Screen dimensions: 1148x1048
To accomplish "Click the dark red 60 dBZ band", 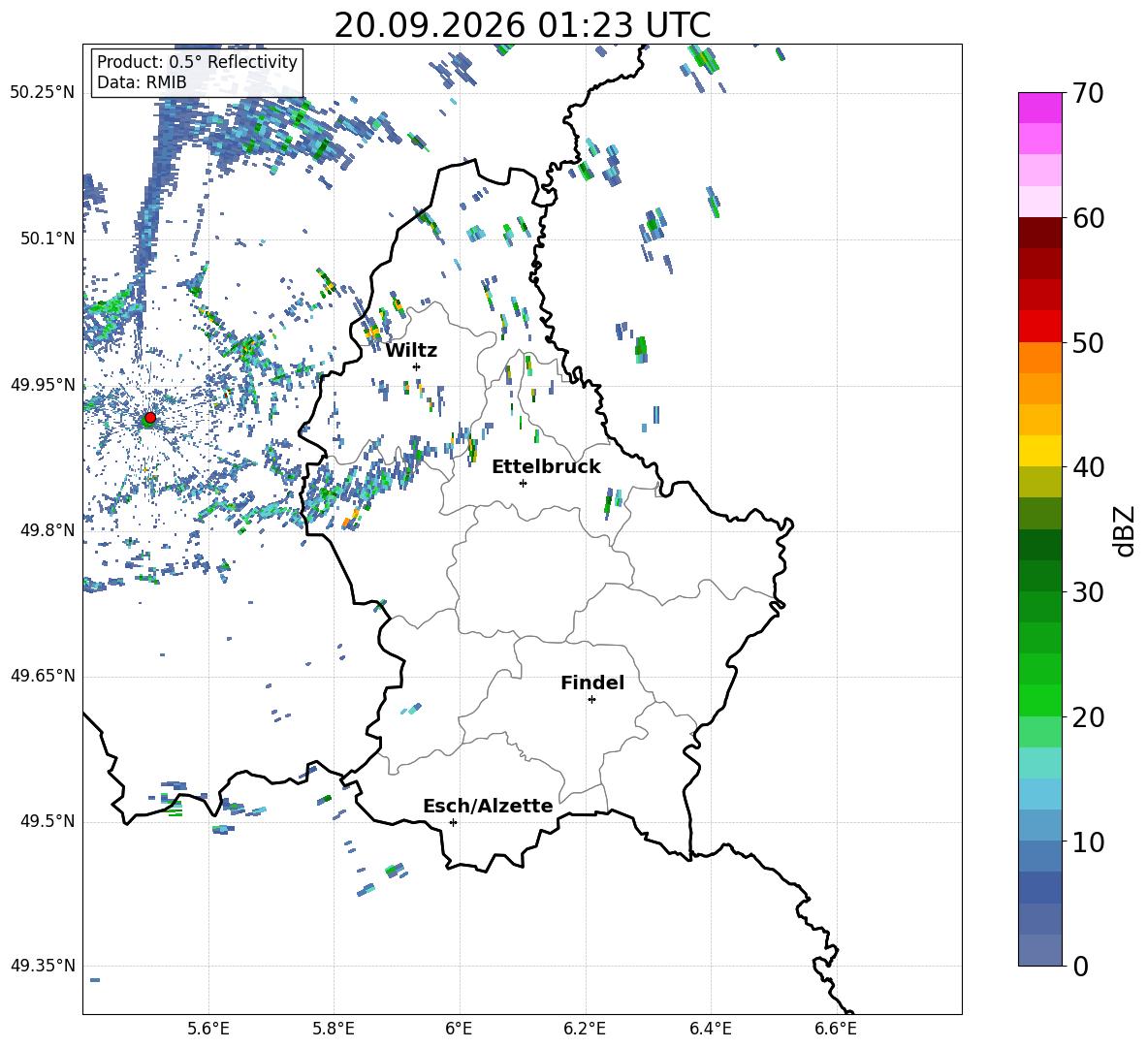I will coord(1039,233).
